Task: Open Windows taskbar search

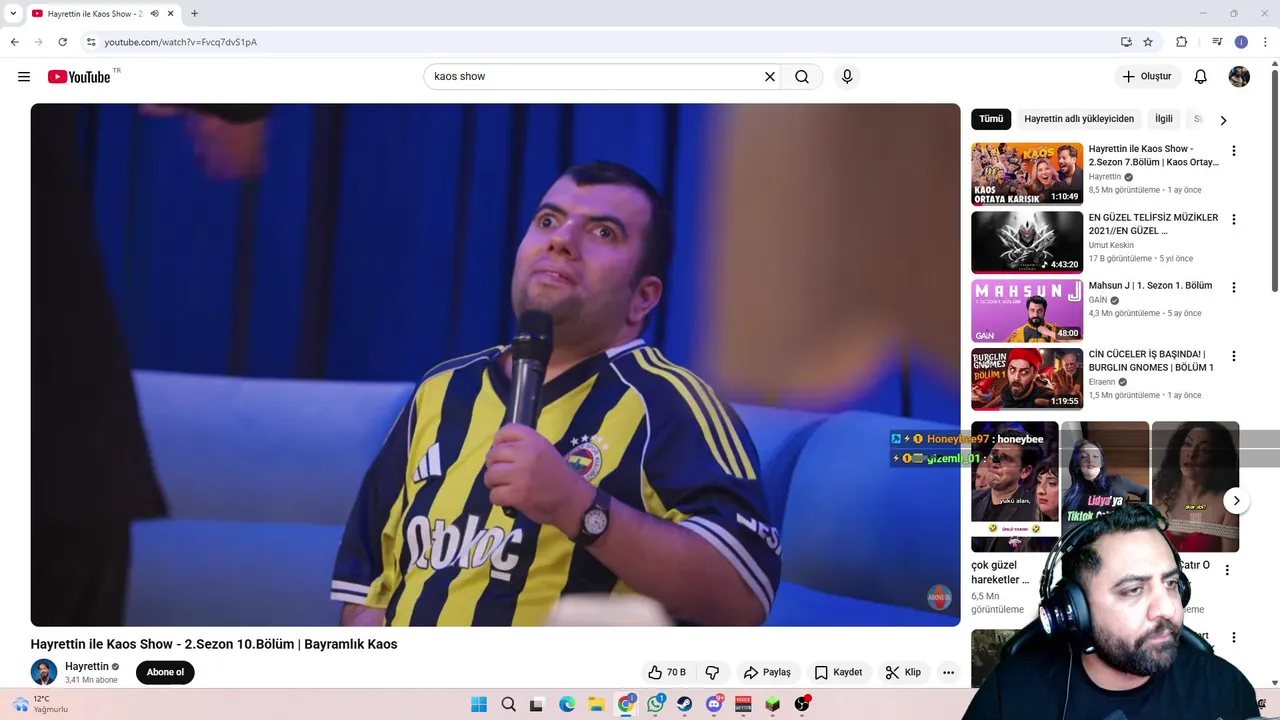Action: [508, 705]
